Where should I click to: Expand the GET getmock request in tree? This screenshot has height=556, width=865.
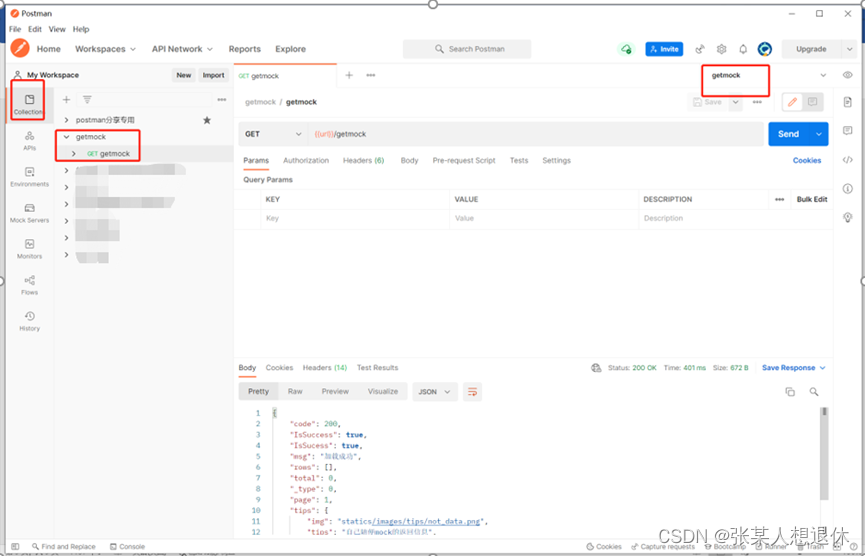pyautogui.click(x=74, y=153)
